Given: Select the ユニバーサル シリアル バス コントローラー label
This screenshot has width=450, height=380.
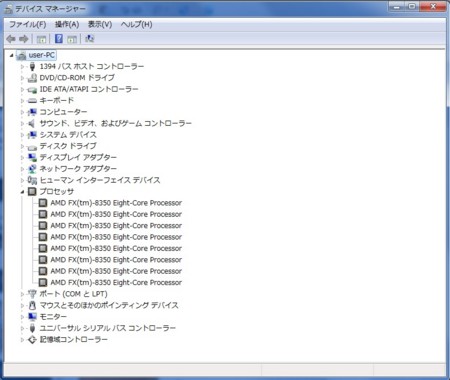Looking at the screenshot, I should tap(107, 328).
